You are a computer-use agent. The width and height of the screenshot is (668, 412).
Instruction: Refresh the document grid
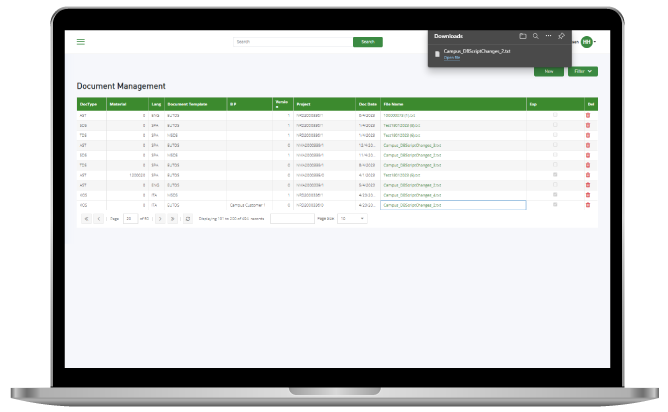(187, 218)
